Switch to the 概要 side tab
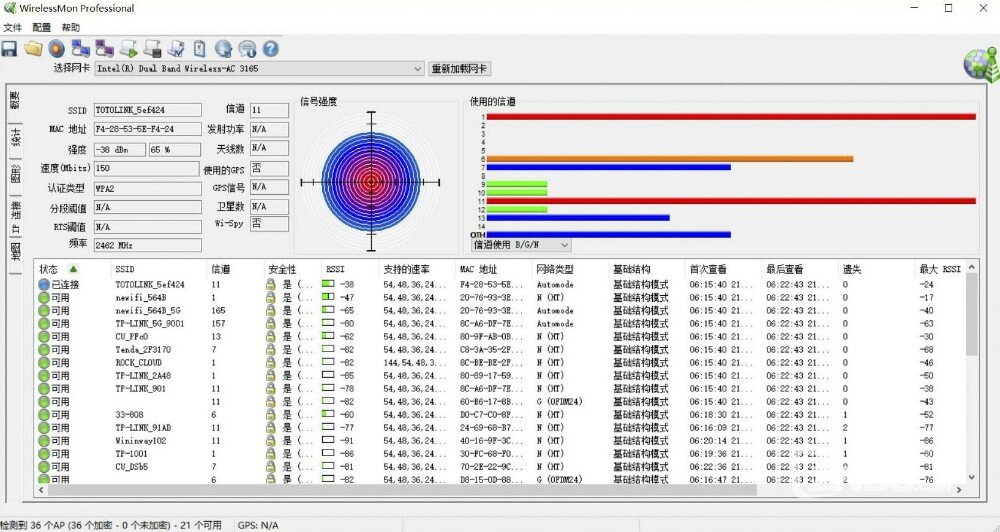Viewport: 1000px width, 532px height. [15, 101]
